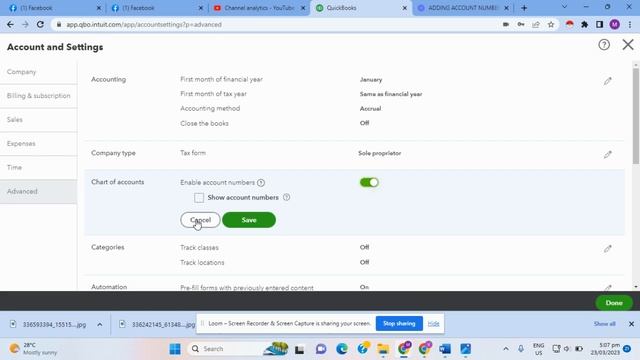The width and height of the screenshot is (640, 360).
Task: Close the downloads bar
Action: [631, 324]
